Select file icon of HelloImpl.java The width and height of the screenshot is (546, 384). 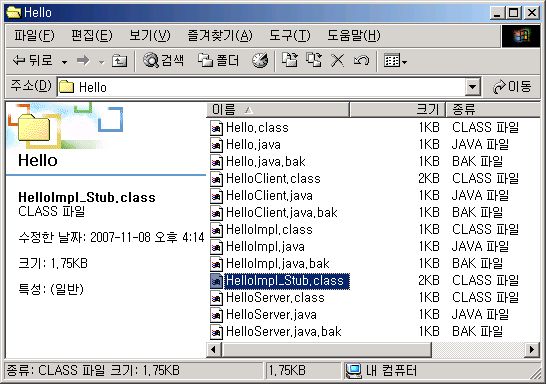pos(216,247)
